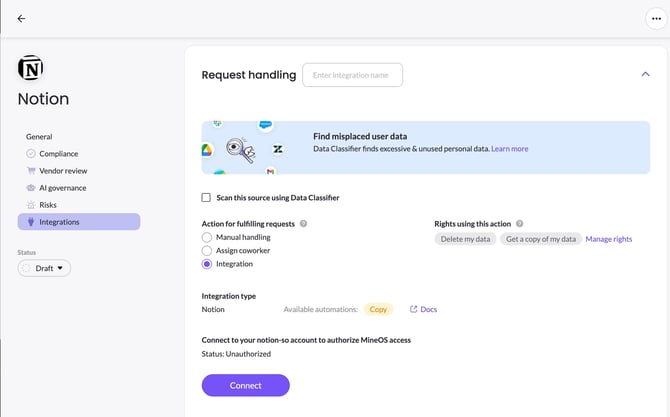Click the Notion logo icon
Screen dimensions: 670x417
pyautogui.click(x=30, y=68)
